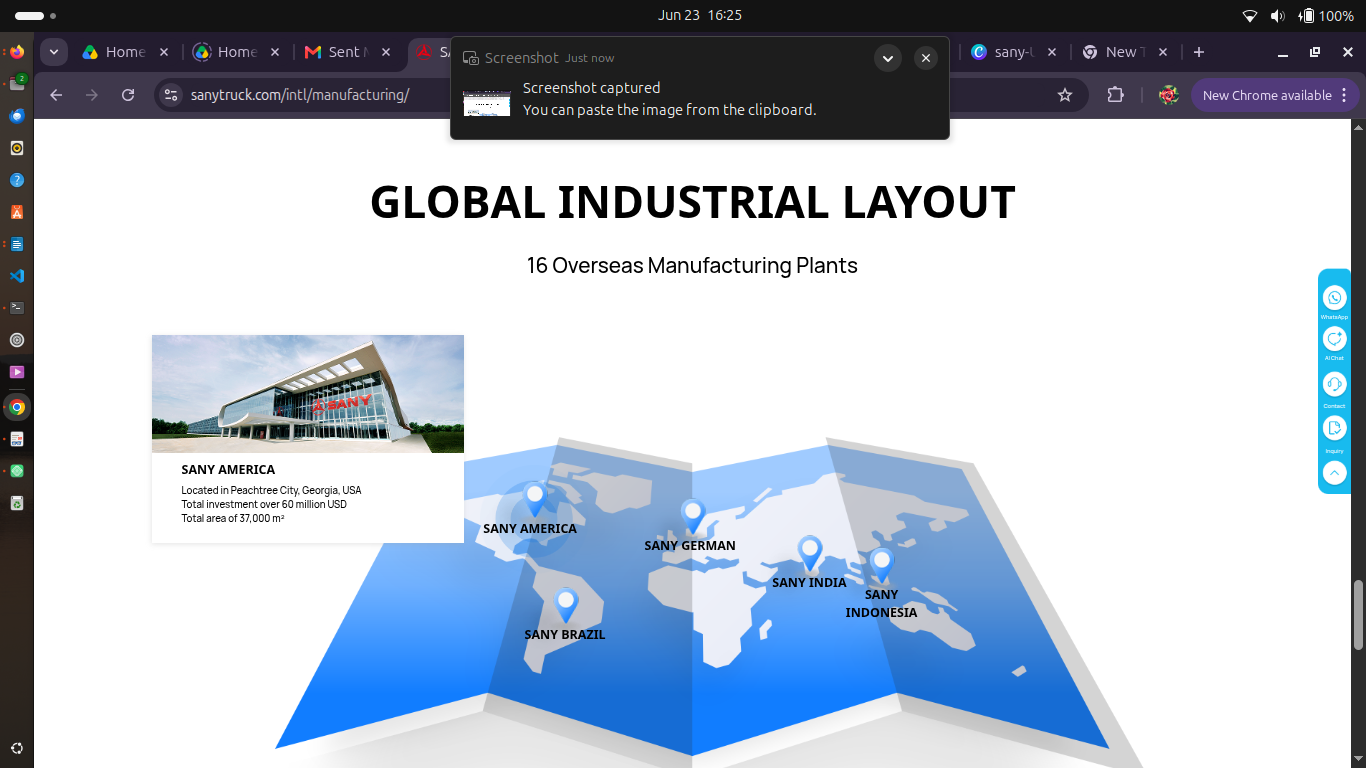Image resolution: width=1366 pixels, height=768 pixels.
Task: Open the Inquiry form icon
Action: pyautogui.click(x=1334, y=428)
